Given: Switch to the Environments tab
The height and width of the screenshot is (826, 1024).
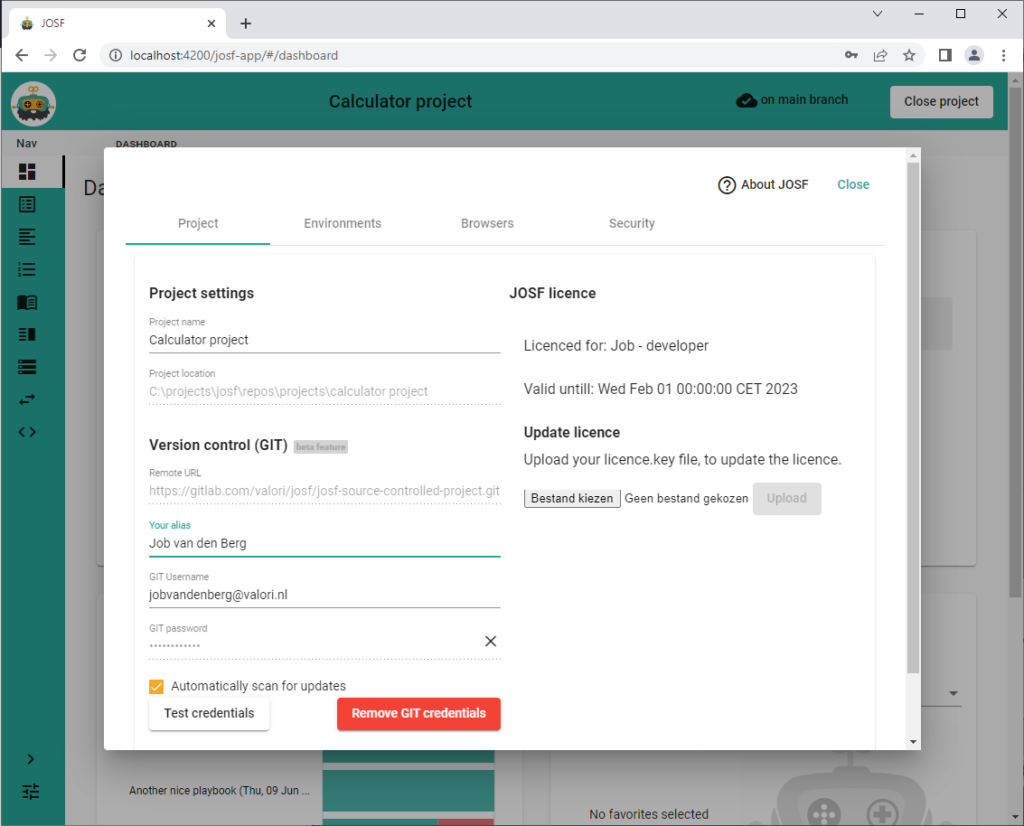Looking at the screenshot, I should [x=342, y=223].
